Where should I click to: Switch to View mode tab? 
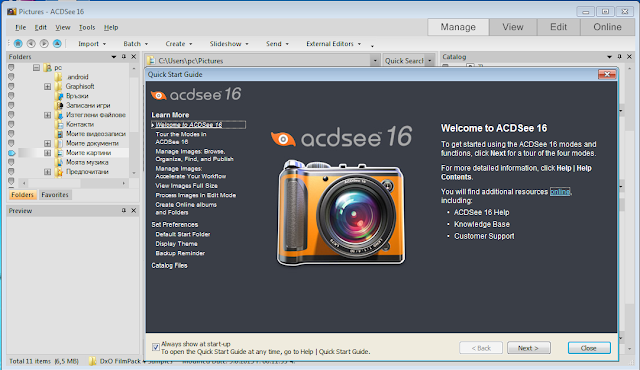point(513,27)
